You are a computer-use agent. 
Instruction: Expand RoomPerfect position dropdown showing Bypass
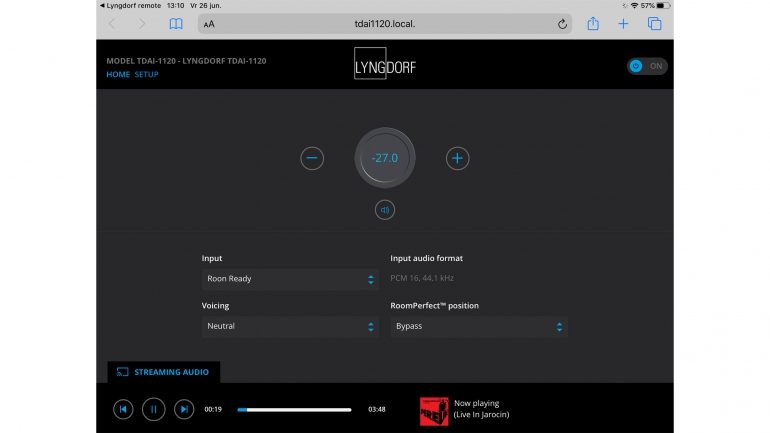[479, 326]
